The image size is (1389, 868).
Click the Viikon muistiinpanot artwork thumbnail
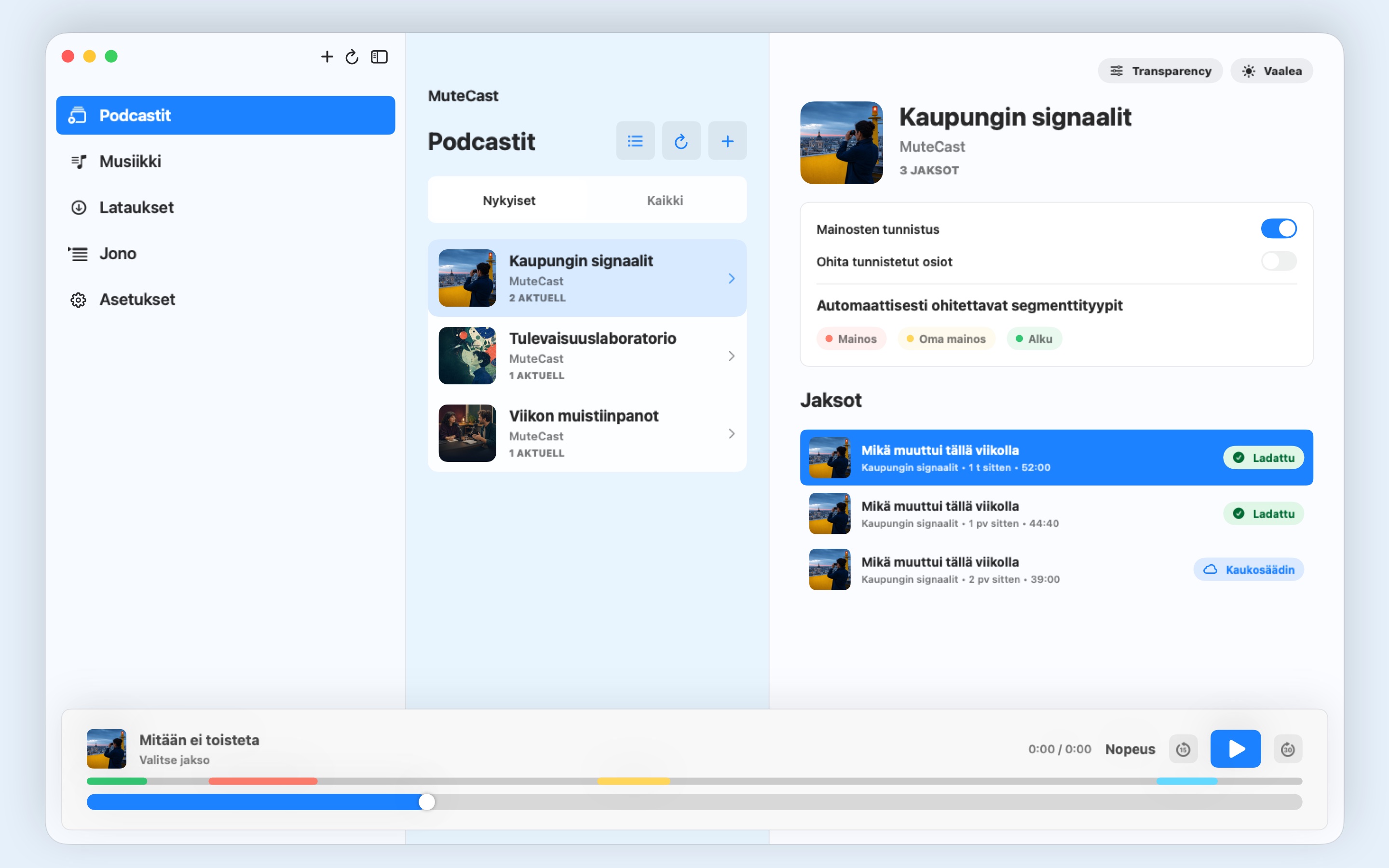click(x=467, y=433)
